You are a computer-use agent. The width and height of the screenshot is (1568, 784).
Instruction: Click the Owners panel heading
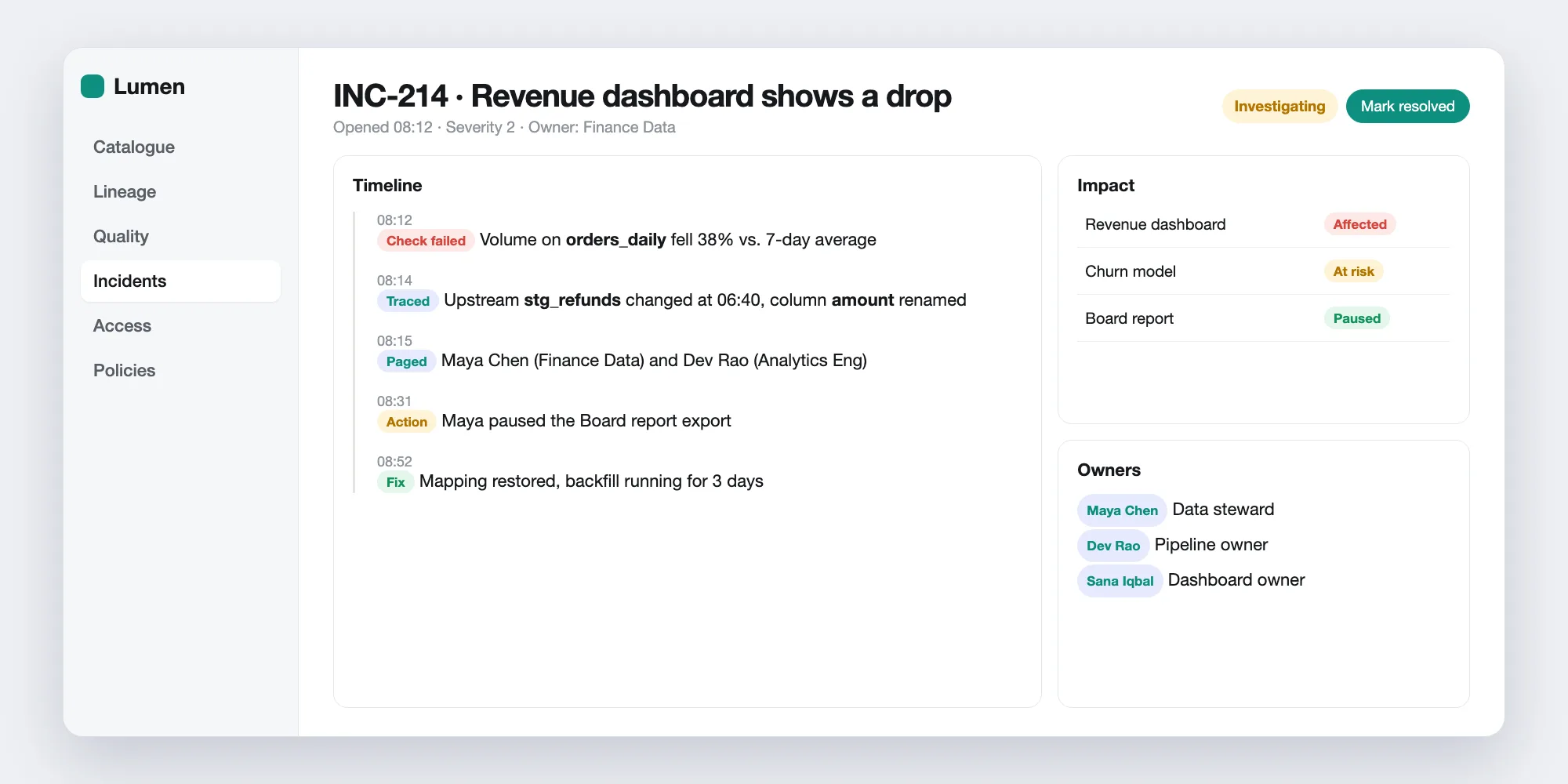pyautogui.click(x=1109, y=470)
